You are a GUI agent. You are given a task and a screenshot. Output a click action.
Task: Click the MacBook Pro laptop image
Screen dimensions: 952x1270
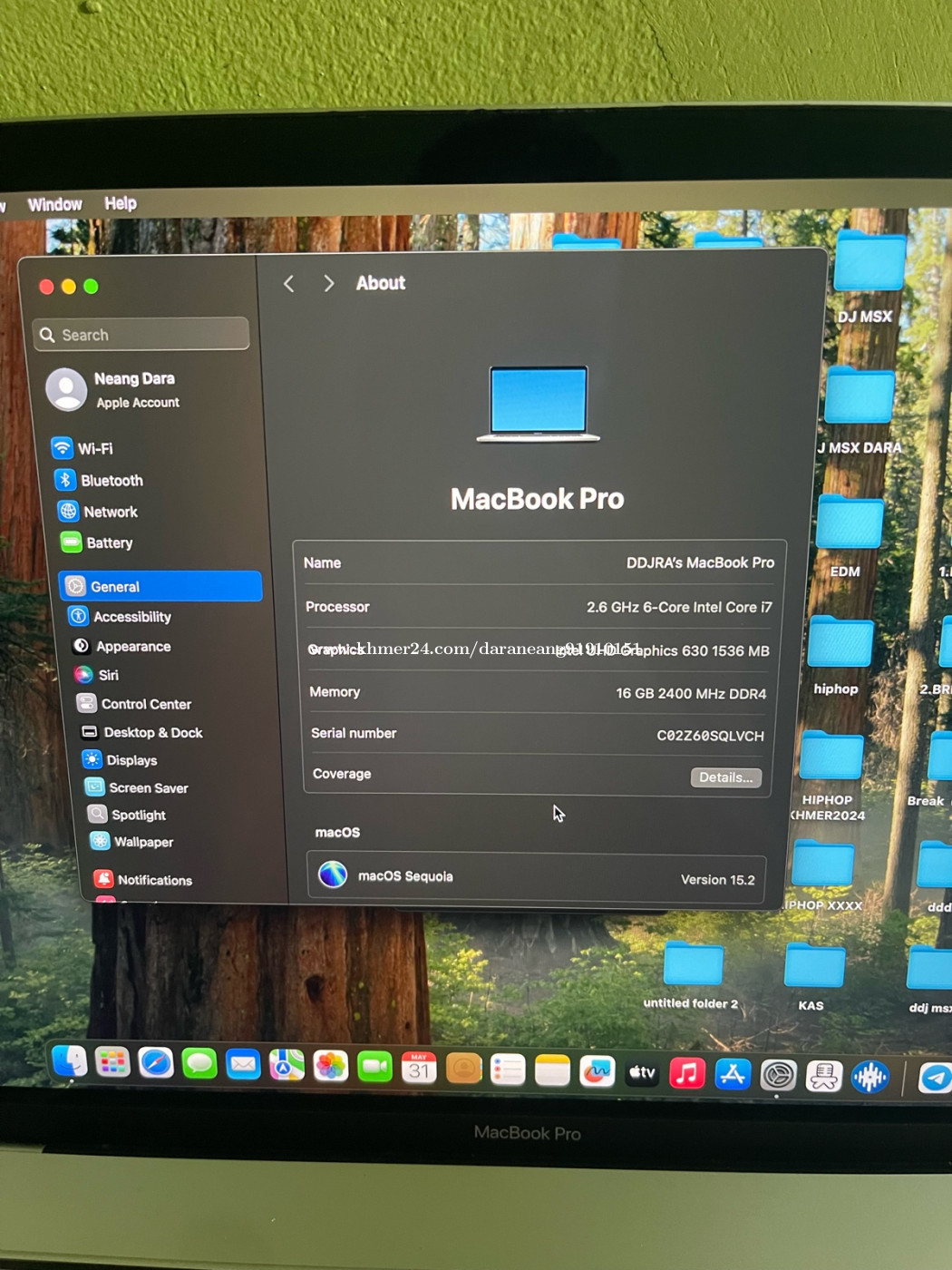[x=539, y=404]
